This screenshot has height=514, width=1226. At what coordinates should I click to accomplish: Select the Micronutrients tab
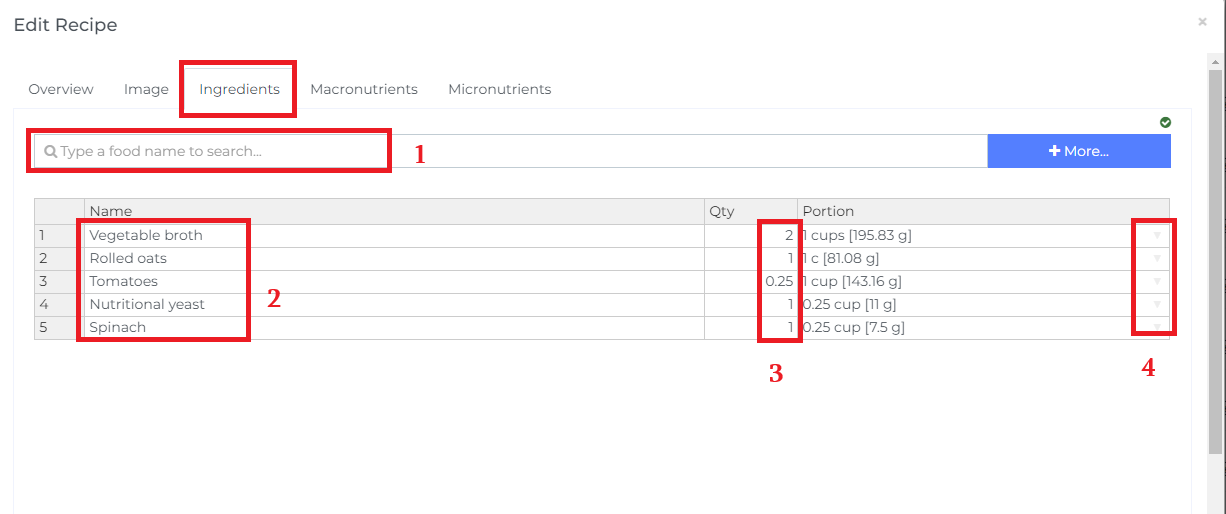coord(499,89)
